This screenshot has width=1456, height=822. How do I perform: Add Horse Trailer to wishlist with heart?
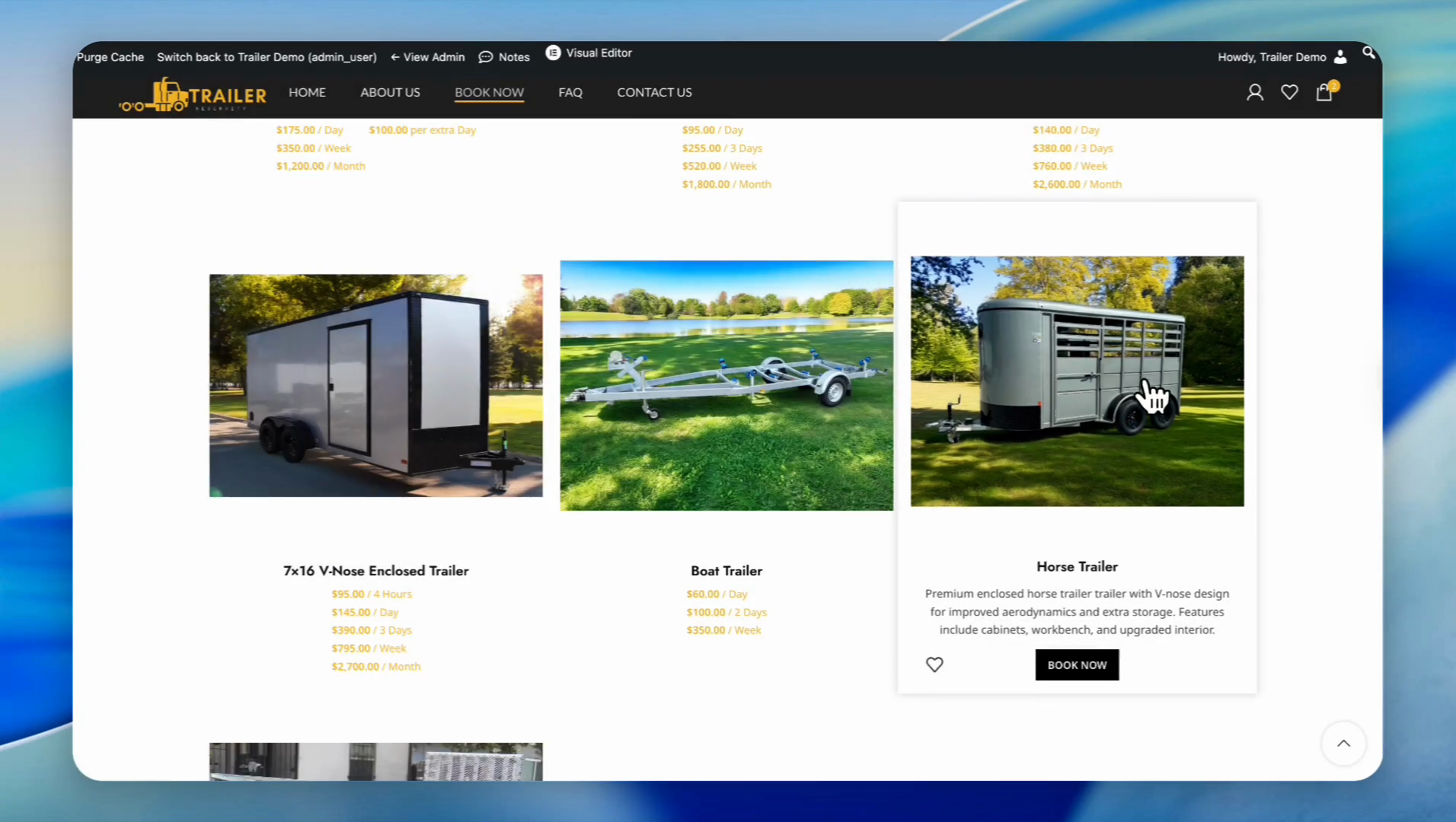934,664
